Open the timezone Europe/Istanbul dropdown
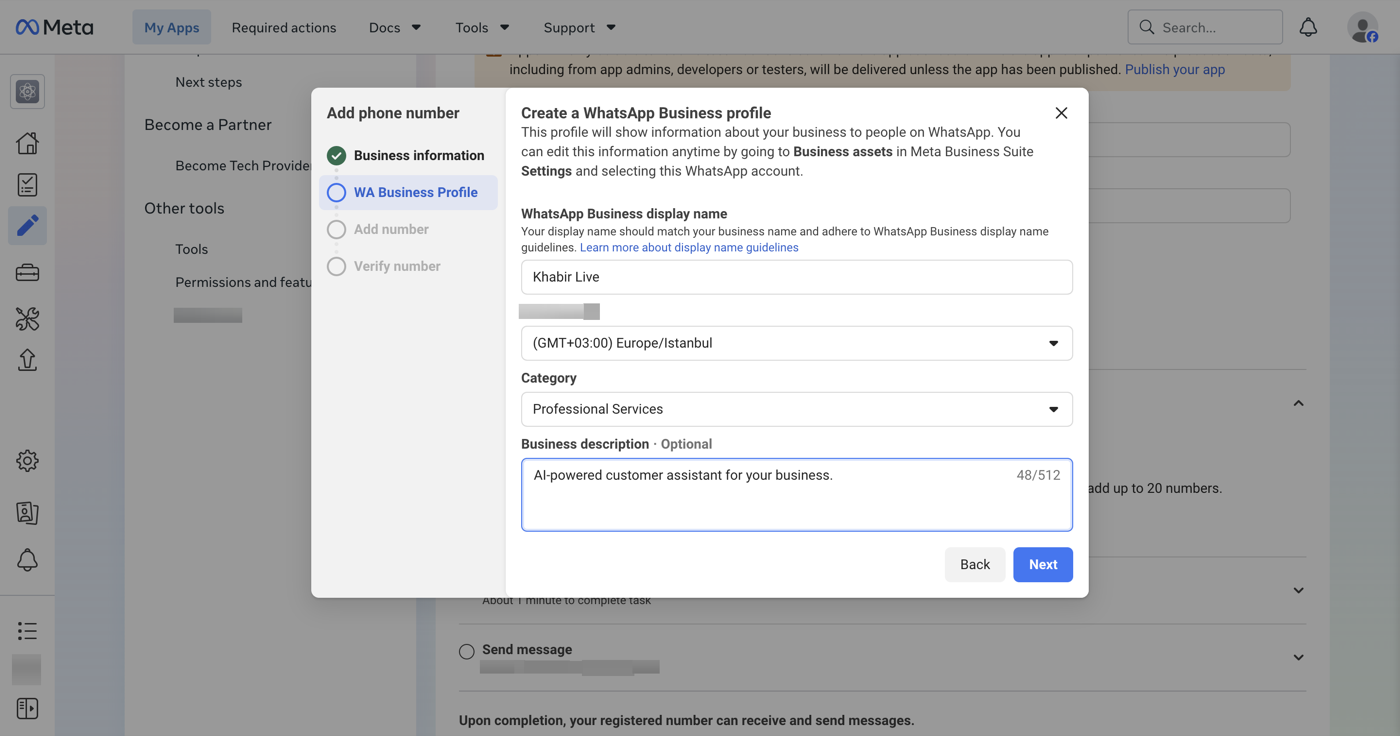 [x=797, y=343]
